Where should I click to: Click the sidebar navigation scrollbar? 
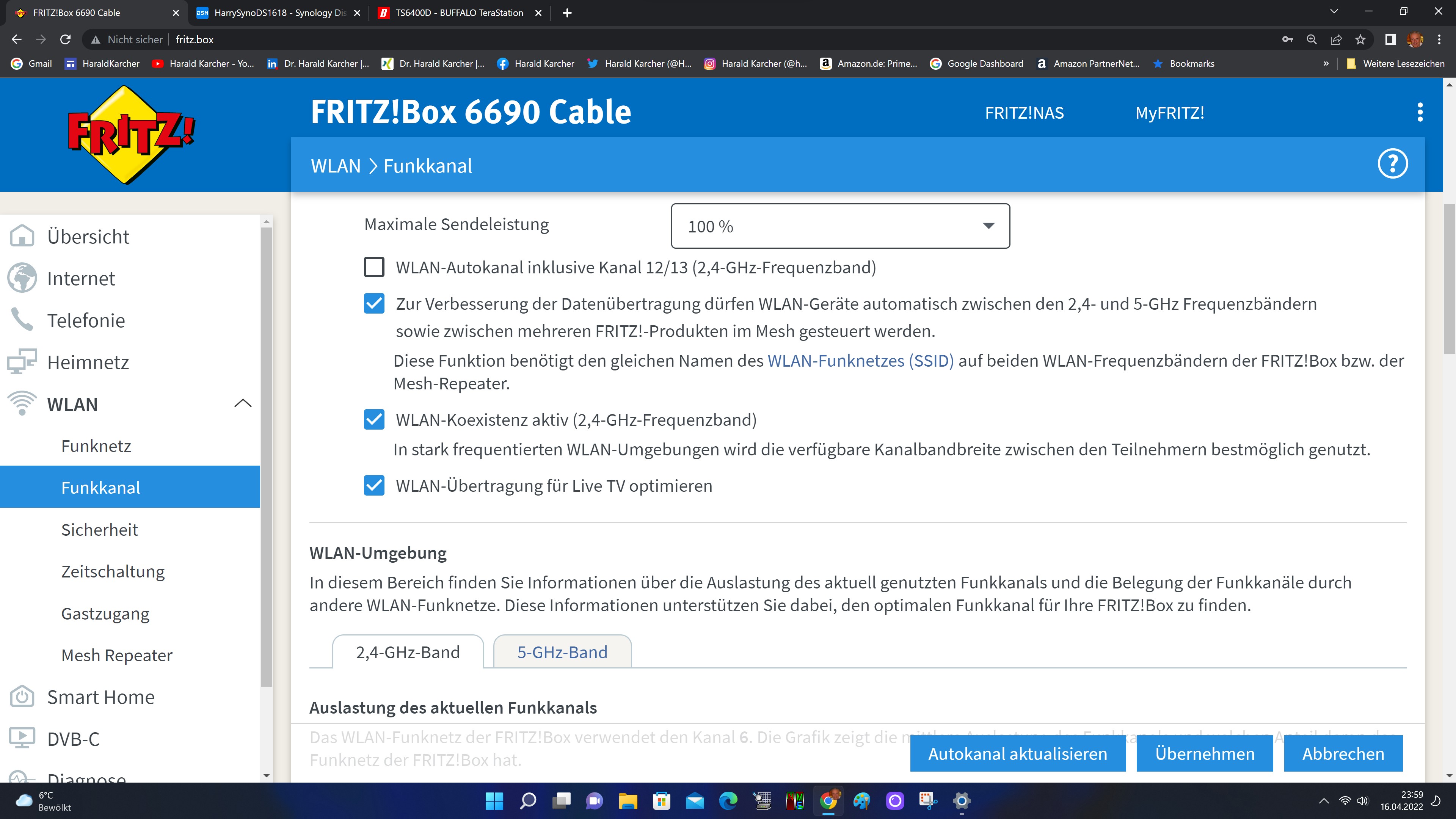coord(267,452)
